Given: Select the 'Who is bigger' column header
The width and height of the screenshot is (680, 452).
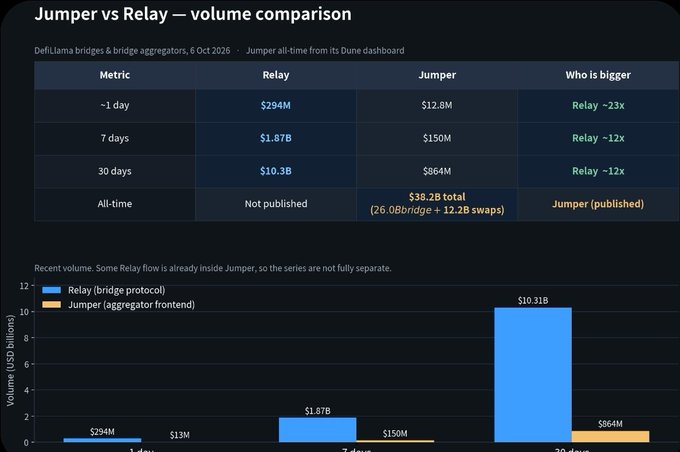Looking at the screenshot, I should pyautogui.click(x=598, y=75).
